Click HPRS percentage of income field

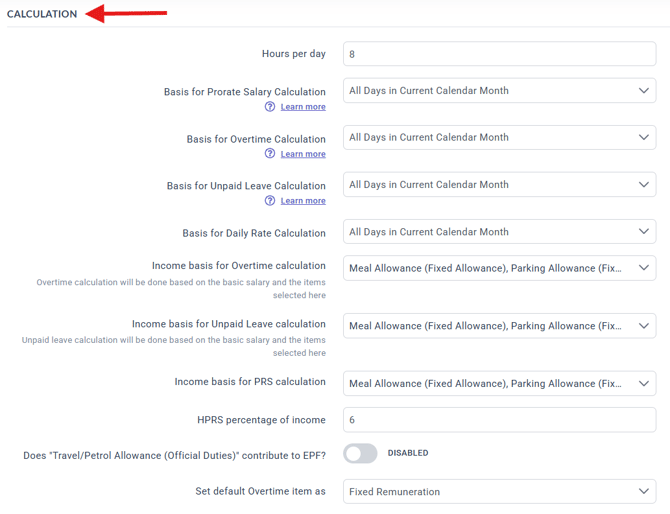tap(499, 420)
